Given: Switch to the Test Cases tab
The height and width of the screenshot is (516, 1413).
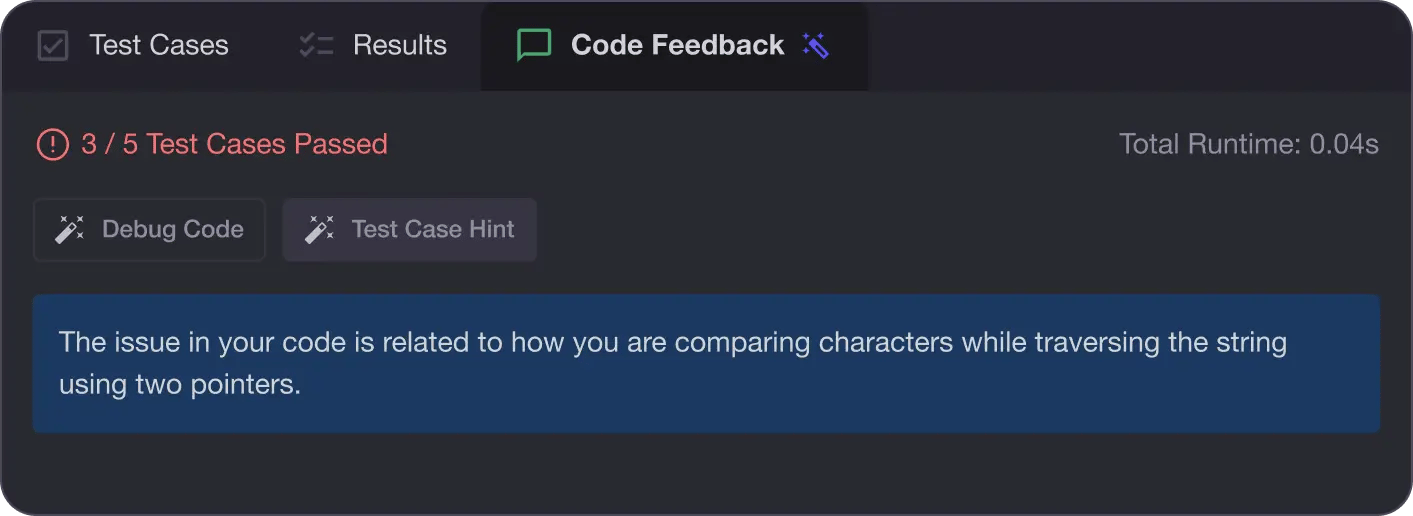Looking at the screenshot, I should tap(158, 46).
